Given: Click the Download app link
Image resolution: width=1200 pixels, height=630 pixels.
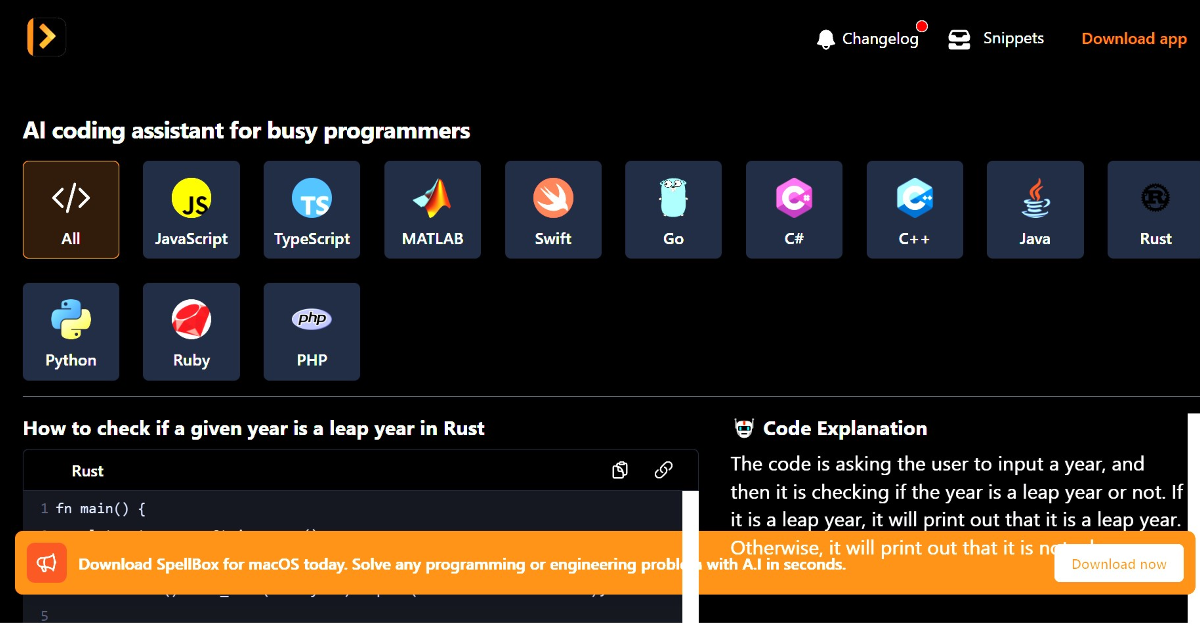Looking at the screenshot, I should tap(1133, 39).
